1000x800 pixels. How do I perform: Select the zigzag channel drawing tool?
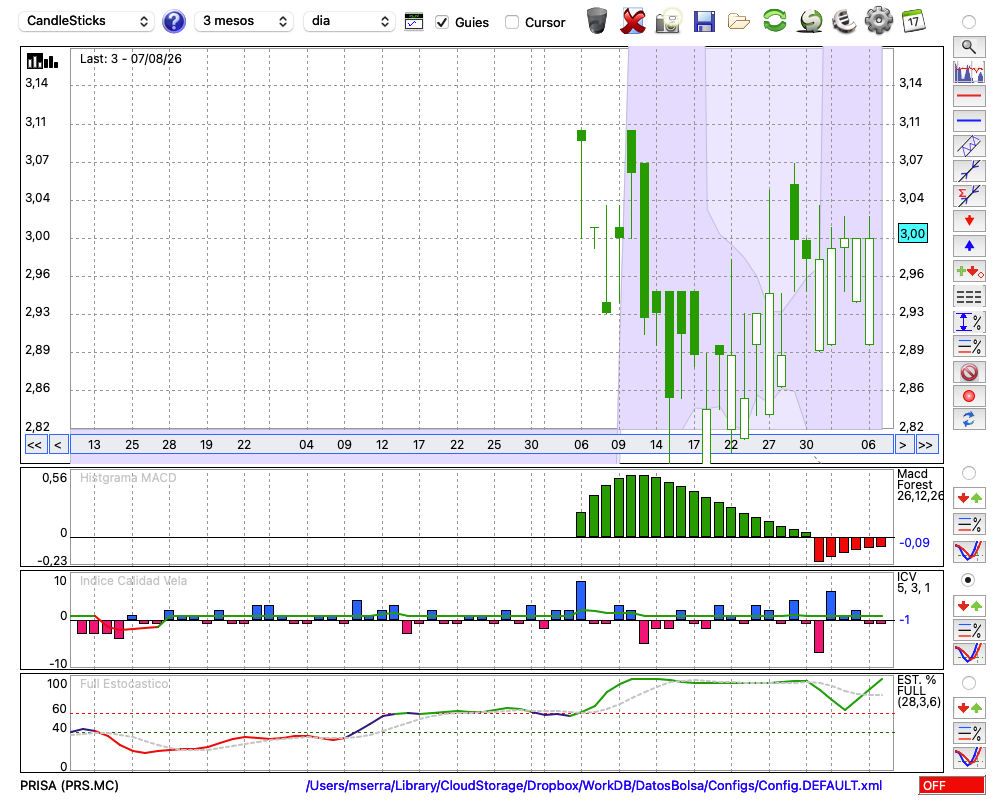click(969, 146)
